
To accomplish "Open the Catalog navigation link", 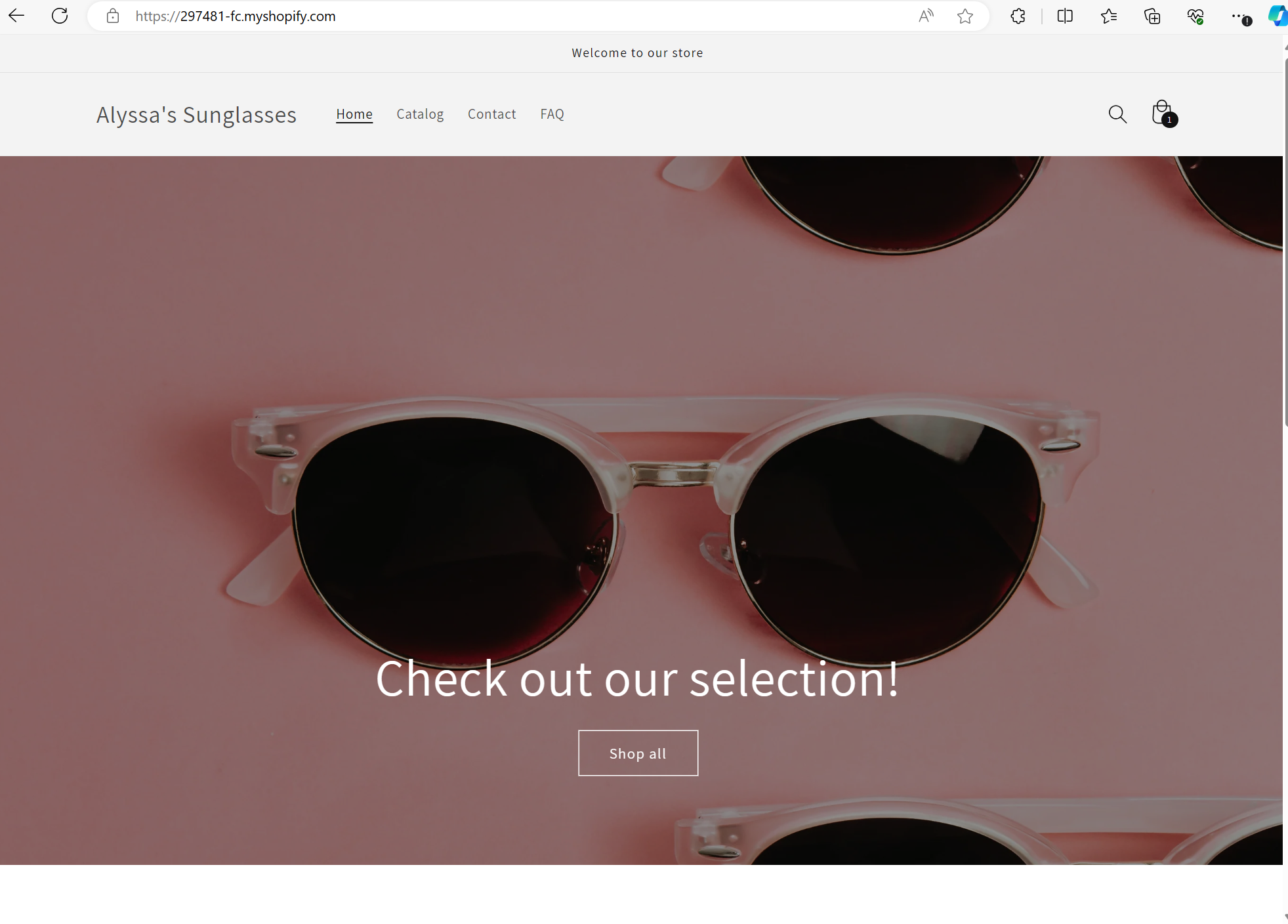I will [420, 114].
